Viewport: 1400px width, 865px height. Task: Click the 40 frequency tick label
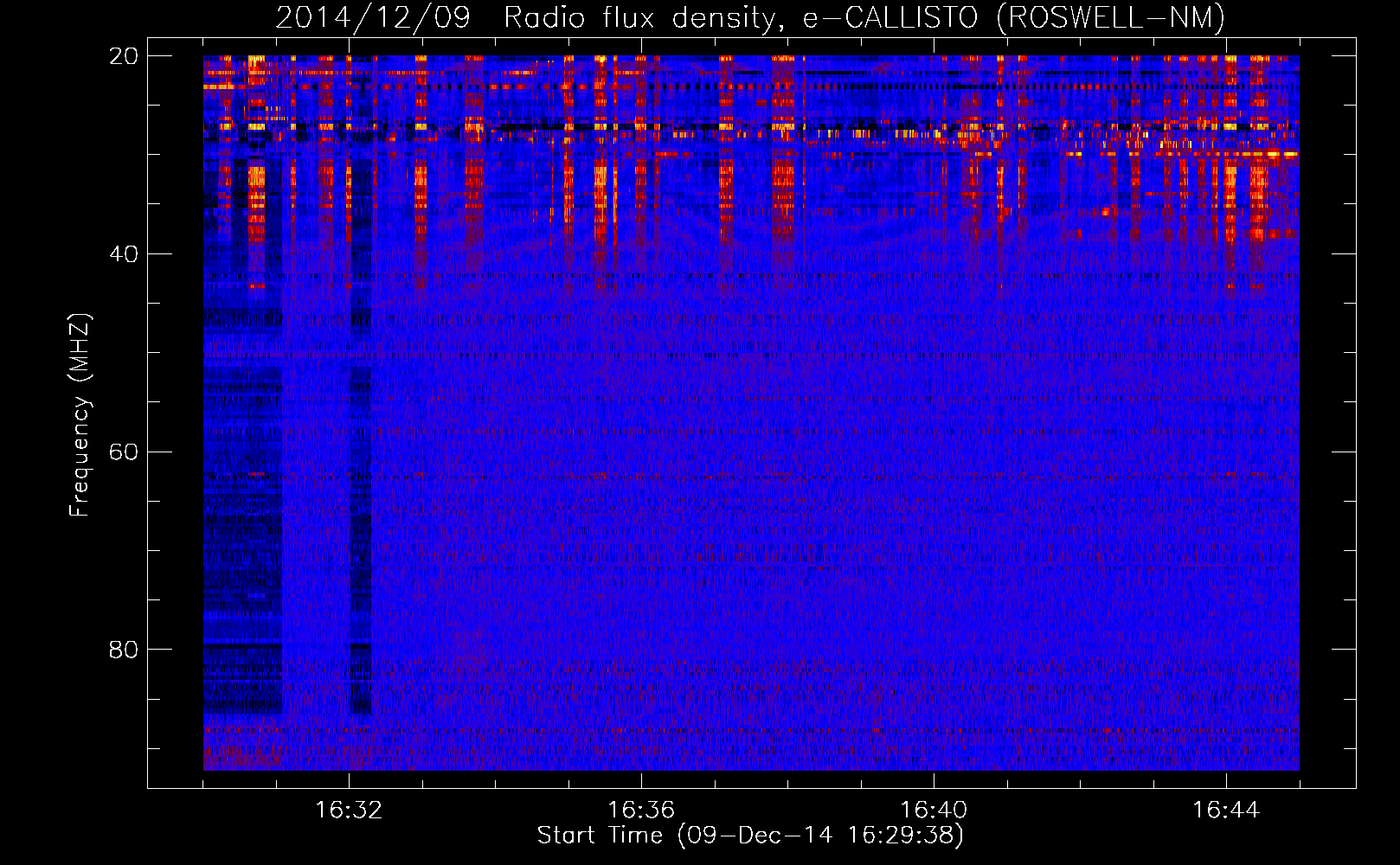(x=124, y=254)
